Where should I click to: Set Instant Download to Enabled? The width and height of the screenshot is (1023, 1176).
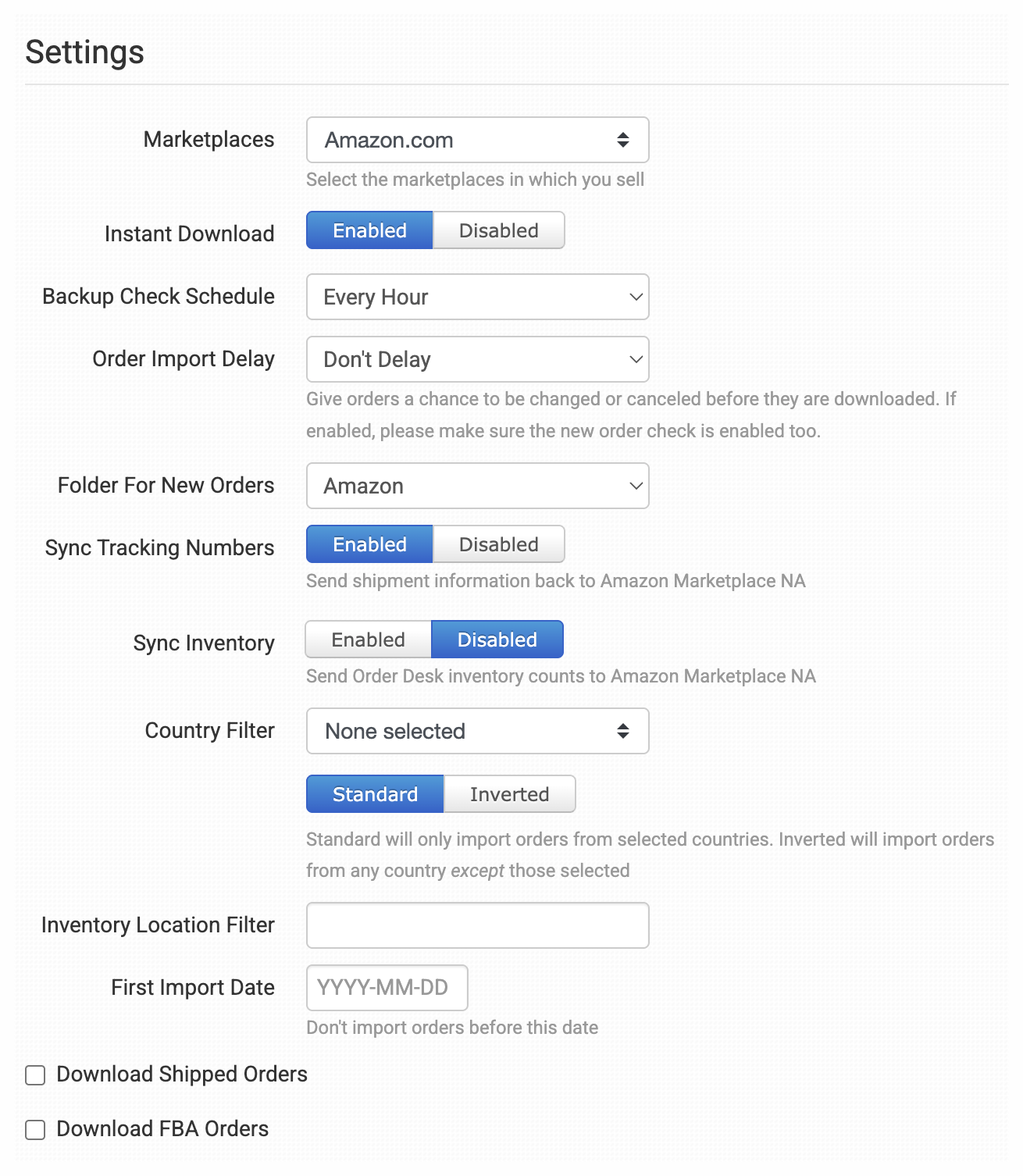pos(369,230)
